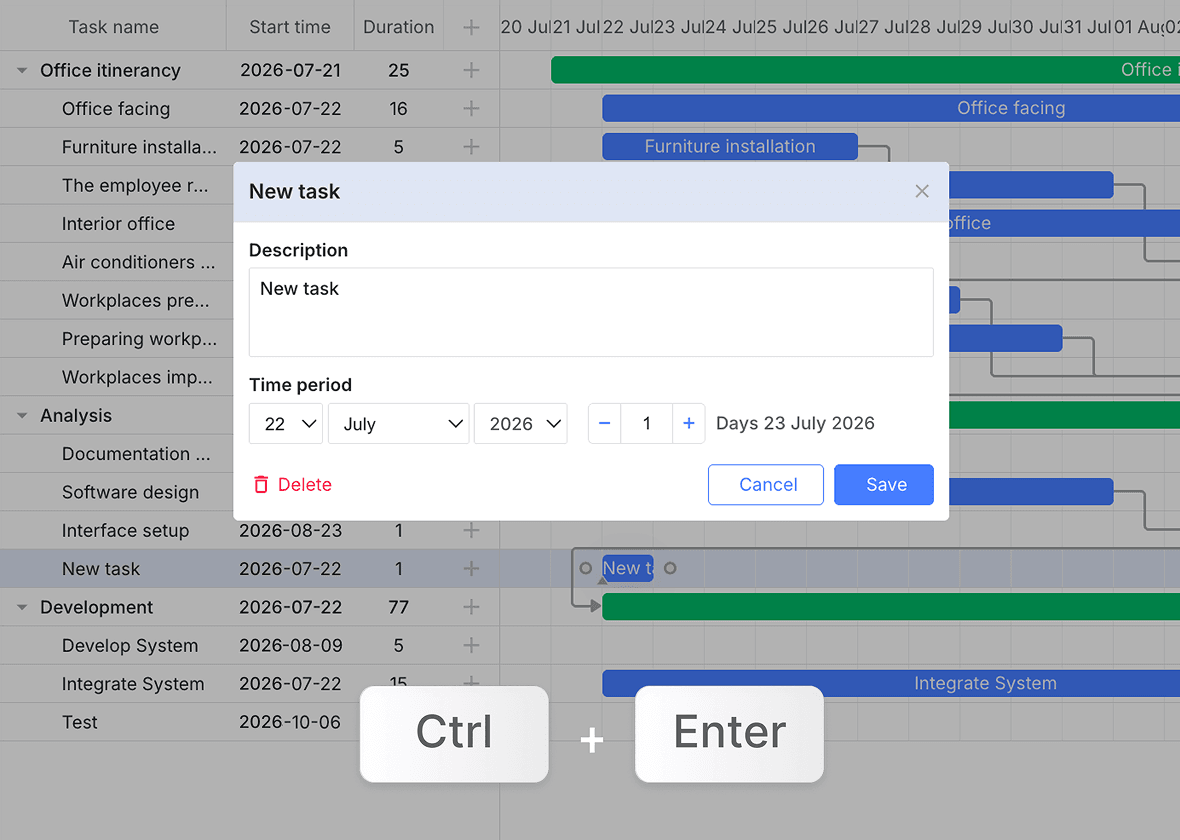Select the Workplaces imp... task row

117,378
